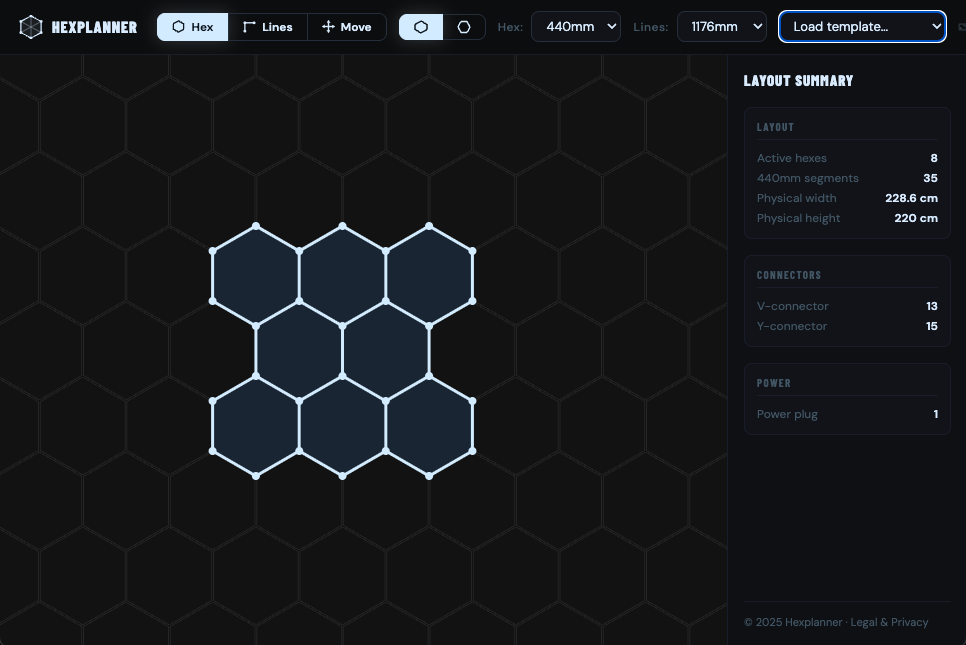Activate the Move tool
The height and width of the screenshot is (645, 966).
[x=347, y=27]
